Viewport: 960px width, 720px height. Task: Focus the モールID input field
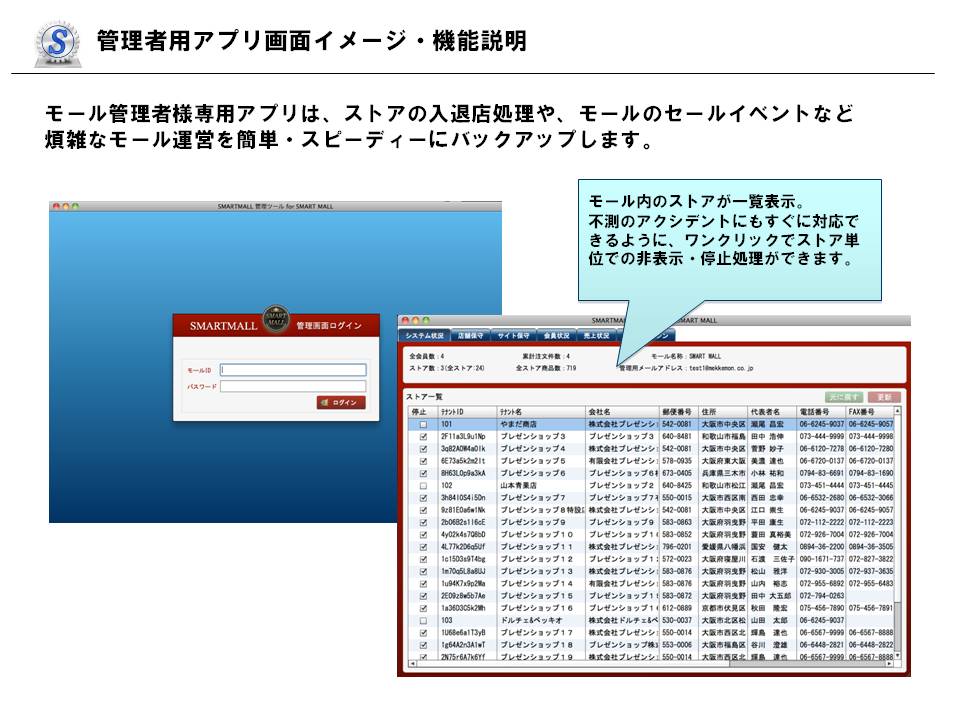point(293,370)
